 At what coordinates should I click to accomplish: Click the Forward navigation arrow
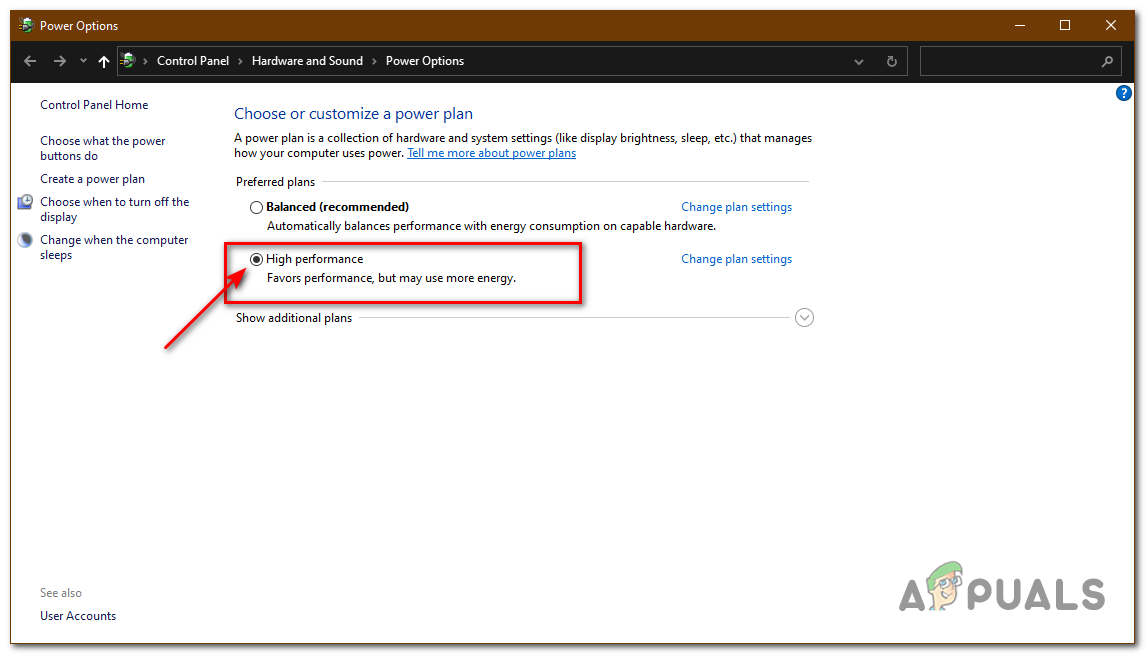(60, 61)
